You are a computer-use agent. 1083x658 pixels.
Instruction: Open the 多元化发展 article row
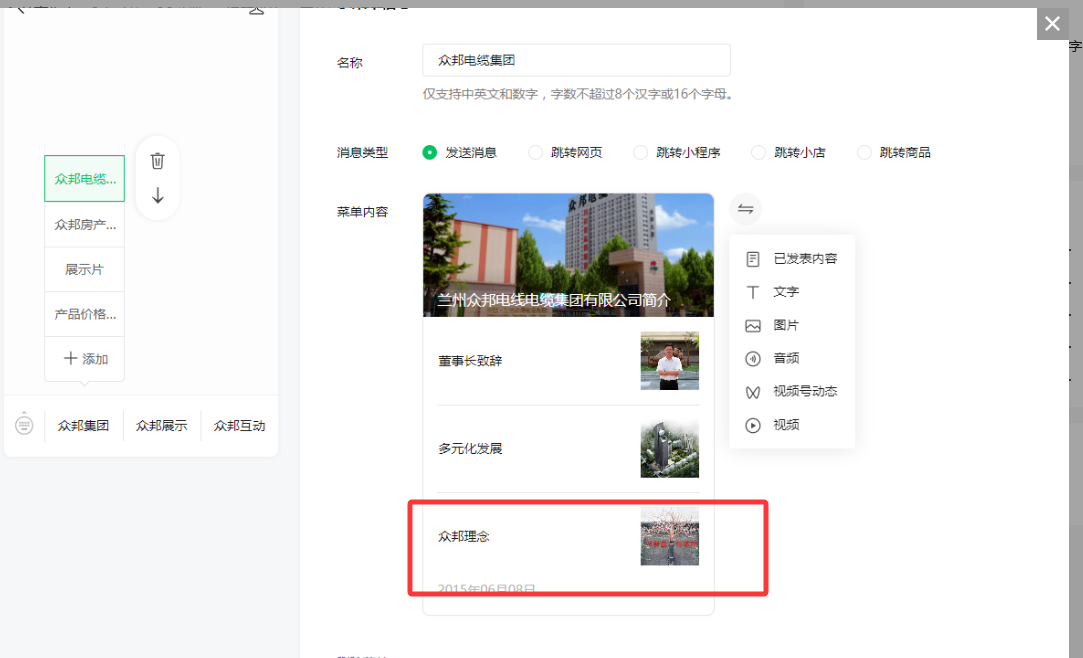[568, 449]
